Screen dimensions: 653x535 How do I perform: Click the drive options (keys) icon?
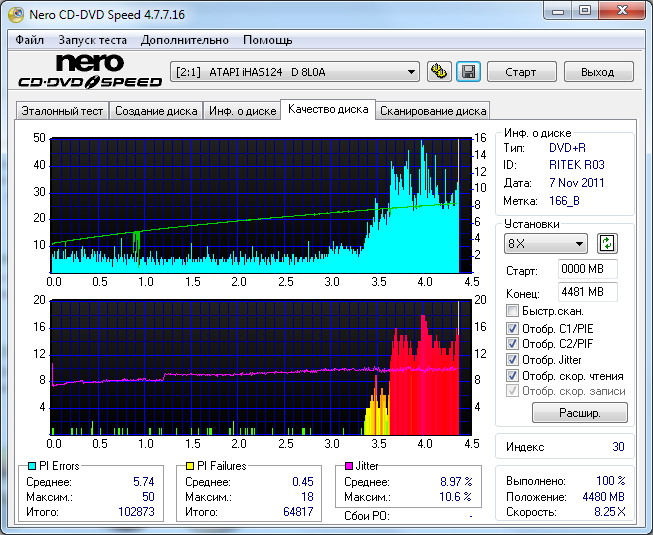click(439, 72)
